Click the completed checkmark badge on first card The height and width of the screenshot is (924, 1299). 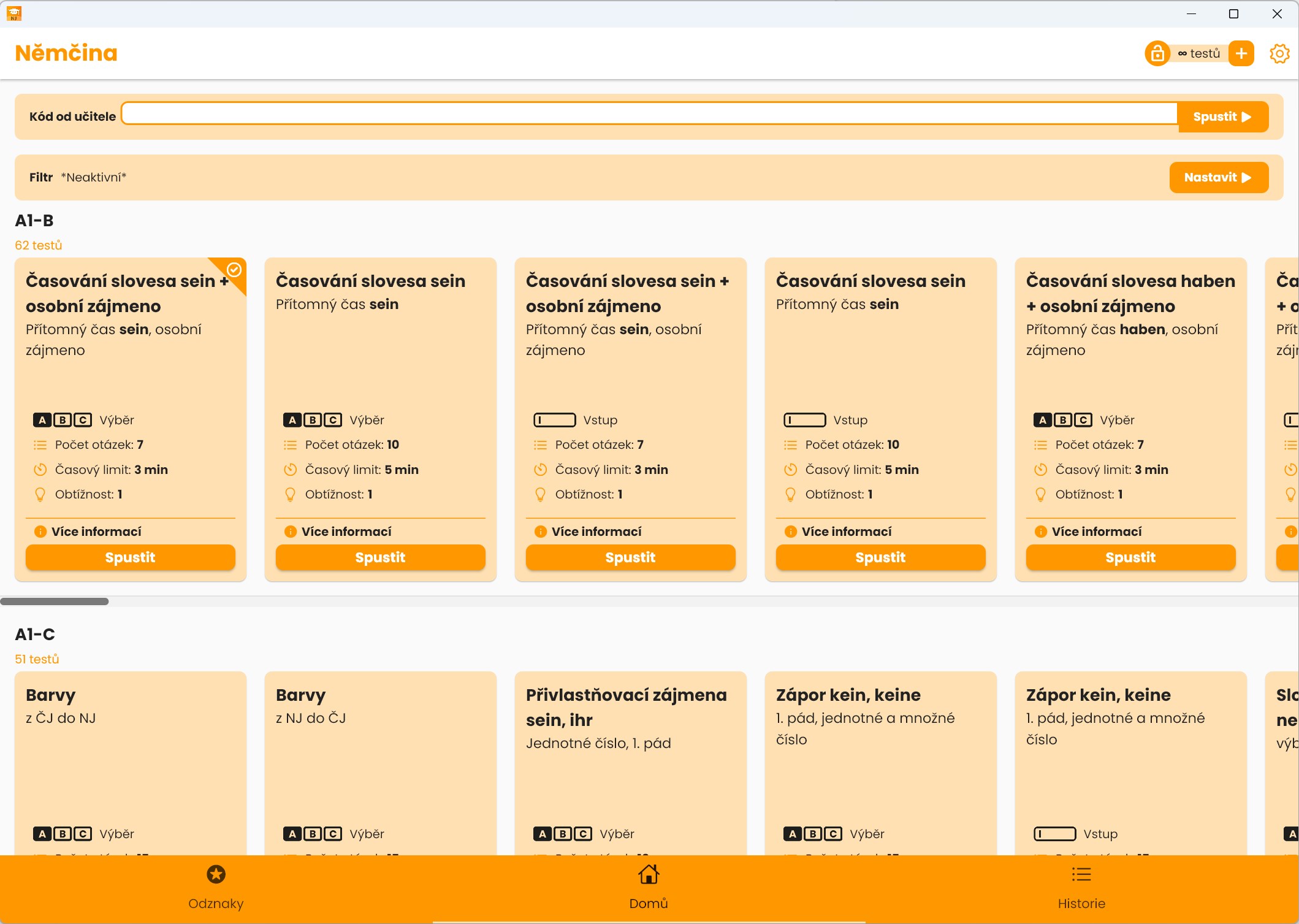(x=234, y=270)
